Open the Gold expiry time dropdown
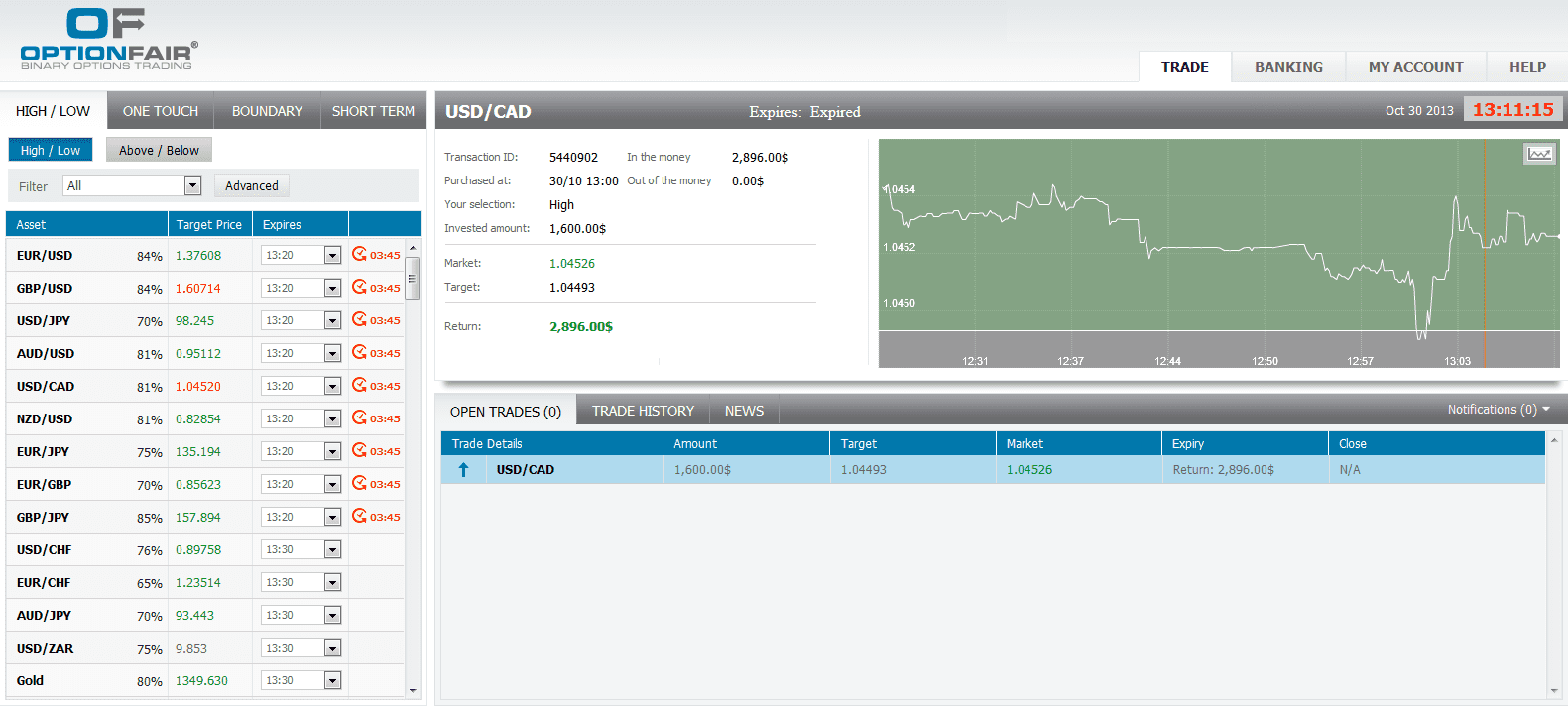Image resolution: width=1568 pixels, height=715 pixels. click(332, 681)
